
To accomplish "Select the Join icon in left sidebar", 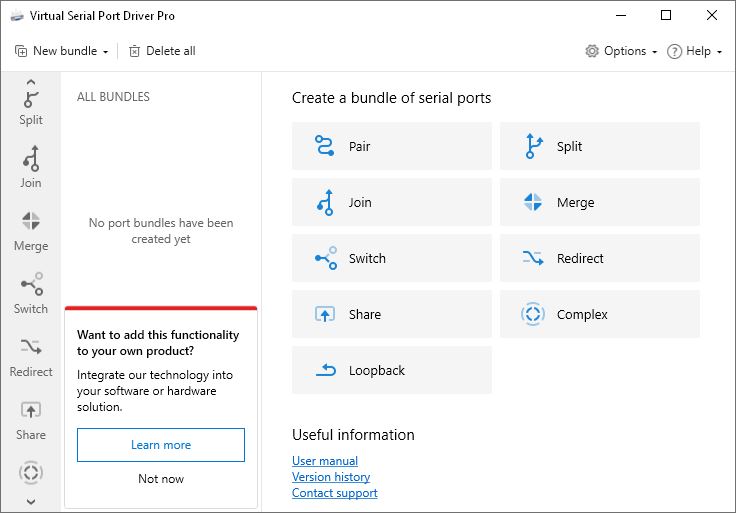I will point(31,167).
